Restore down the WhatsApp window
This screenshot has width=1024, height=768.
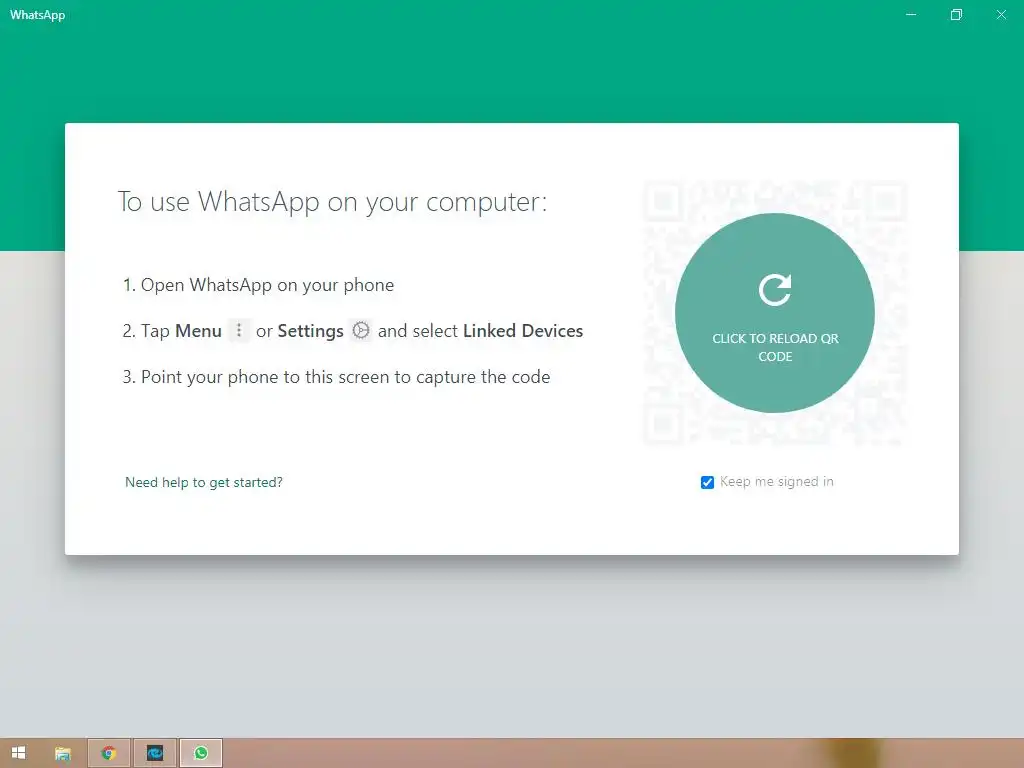[x=956, y=14]
